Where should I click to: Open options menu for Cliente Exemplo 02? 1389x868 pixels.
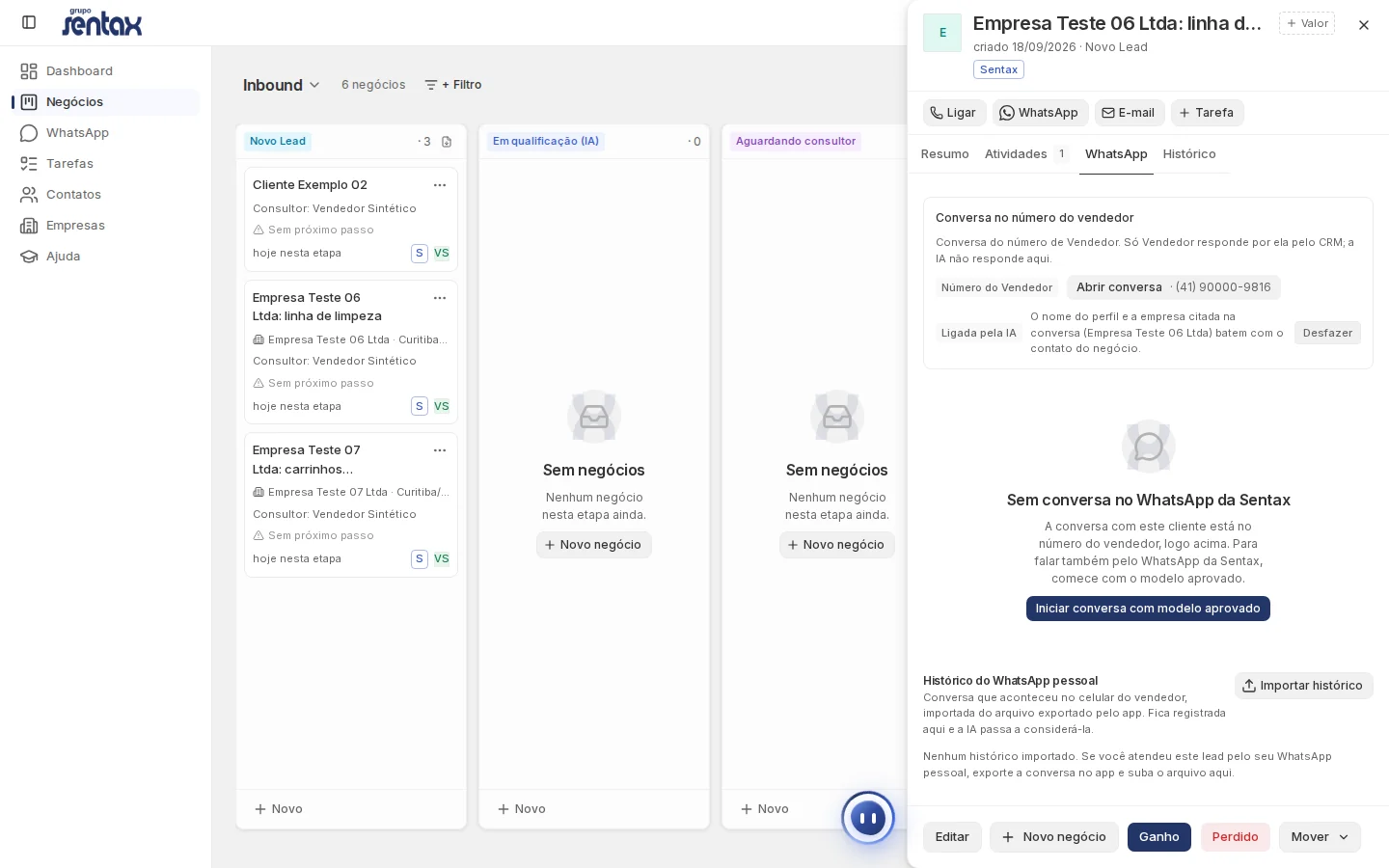click(x=440, y=185)
